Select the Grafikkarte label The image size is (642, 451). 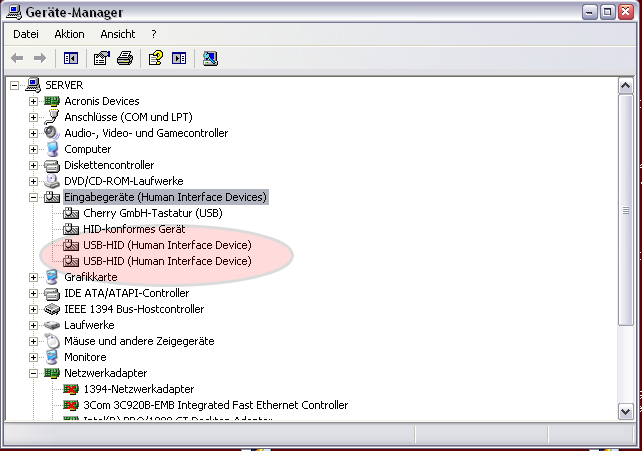coord(91,277)
